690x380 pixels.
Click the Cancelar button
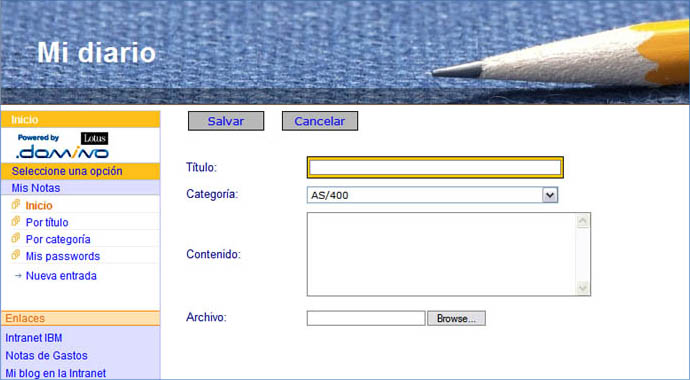pyautogui.click(x=319, y=121)
